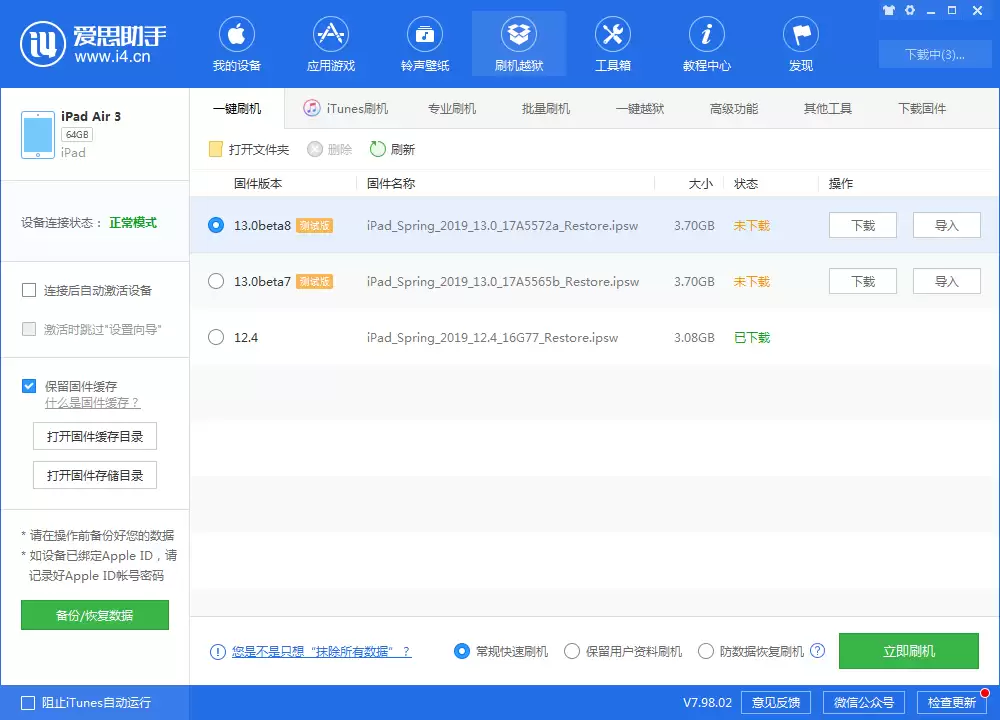Click 下载 button for 13.0beta8

pyautogui.click(x=863, y=225)
